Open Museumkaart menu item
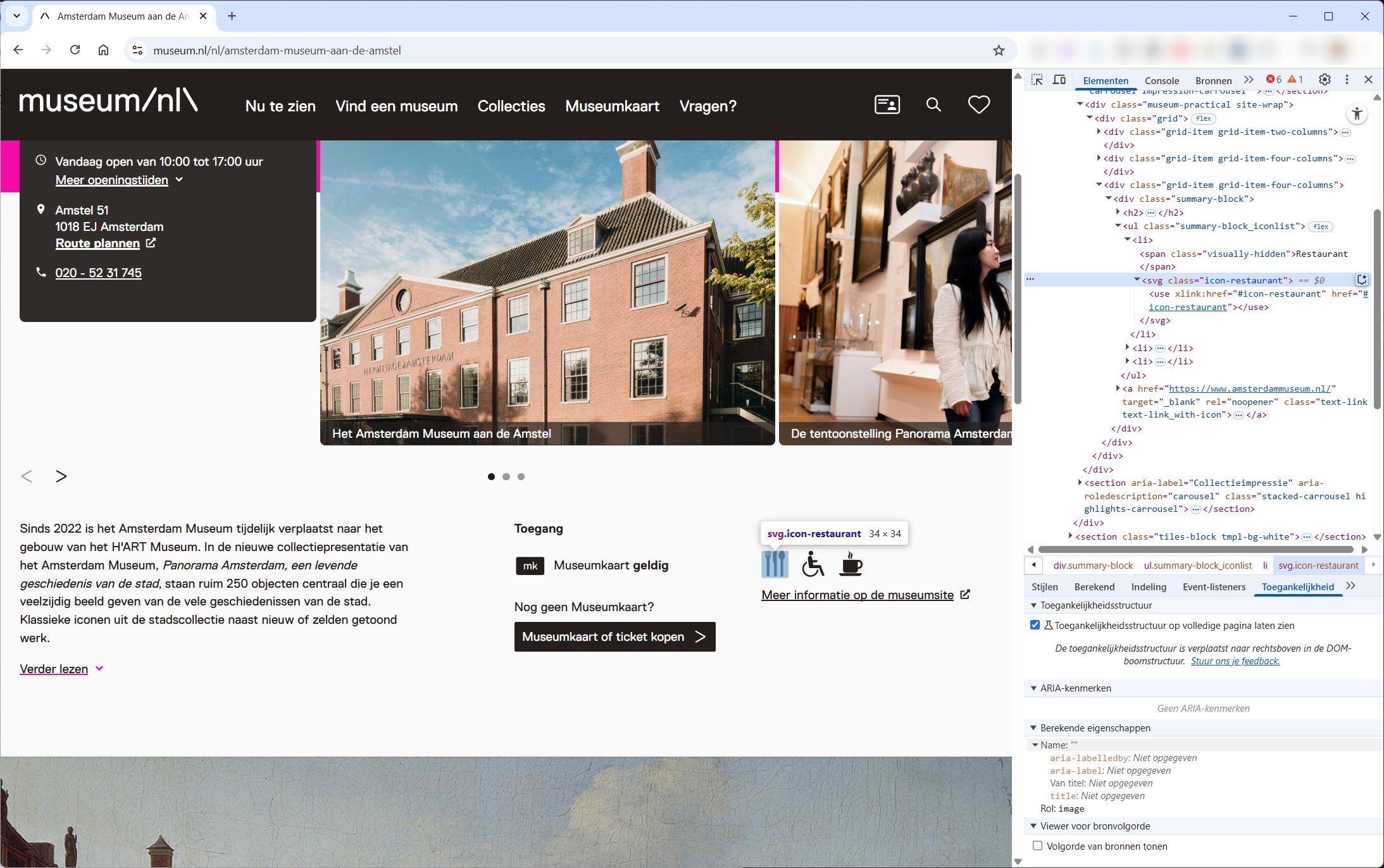 613,106
